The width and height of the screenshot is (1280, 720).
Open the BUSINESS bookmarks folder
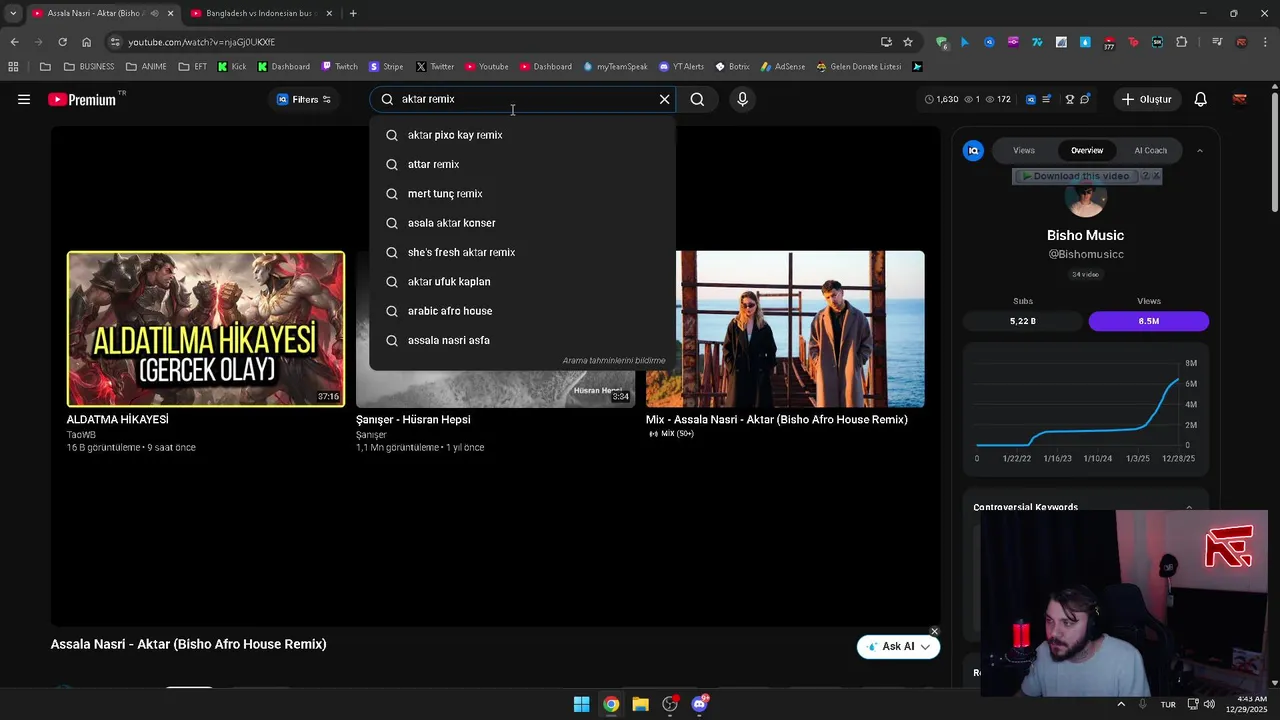pos(88,67)
